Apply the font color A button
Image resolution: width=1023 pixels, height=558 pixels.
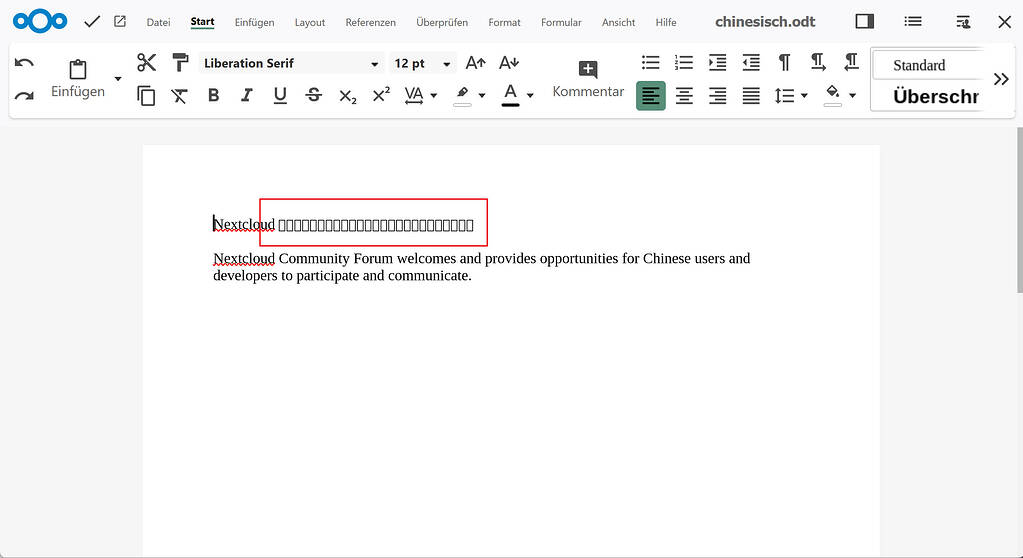[510, 95]
